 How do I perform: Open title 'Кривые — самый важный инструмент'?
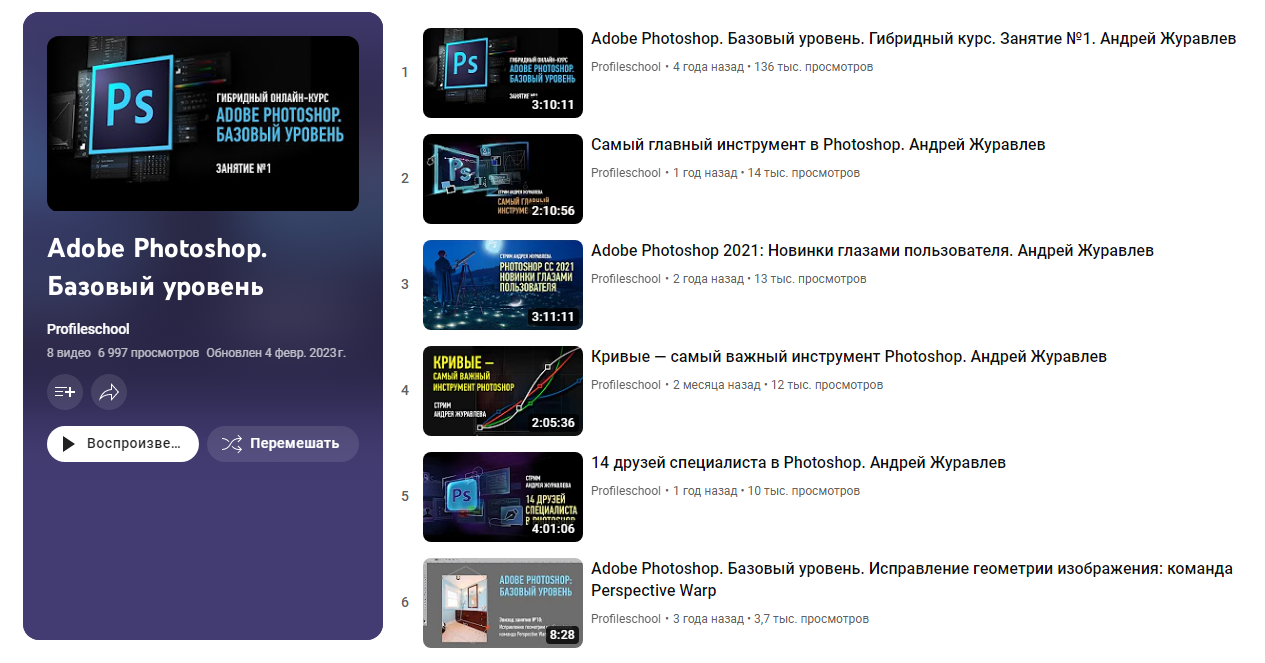(849, 357)
